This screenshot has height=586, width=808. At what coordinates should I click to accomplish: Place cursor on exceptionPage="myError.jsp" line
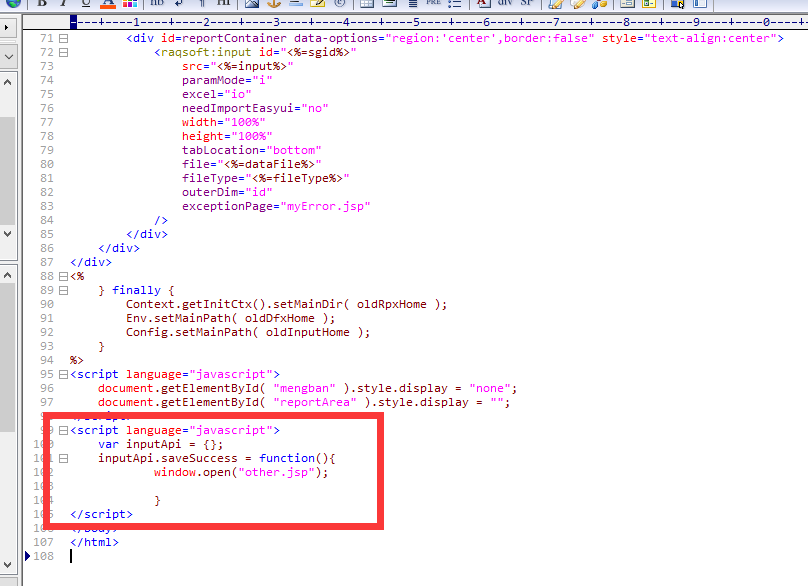coord(276,206)
